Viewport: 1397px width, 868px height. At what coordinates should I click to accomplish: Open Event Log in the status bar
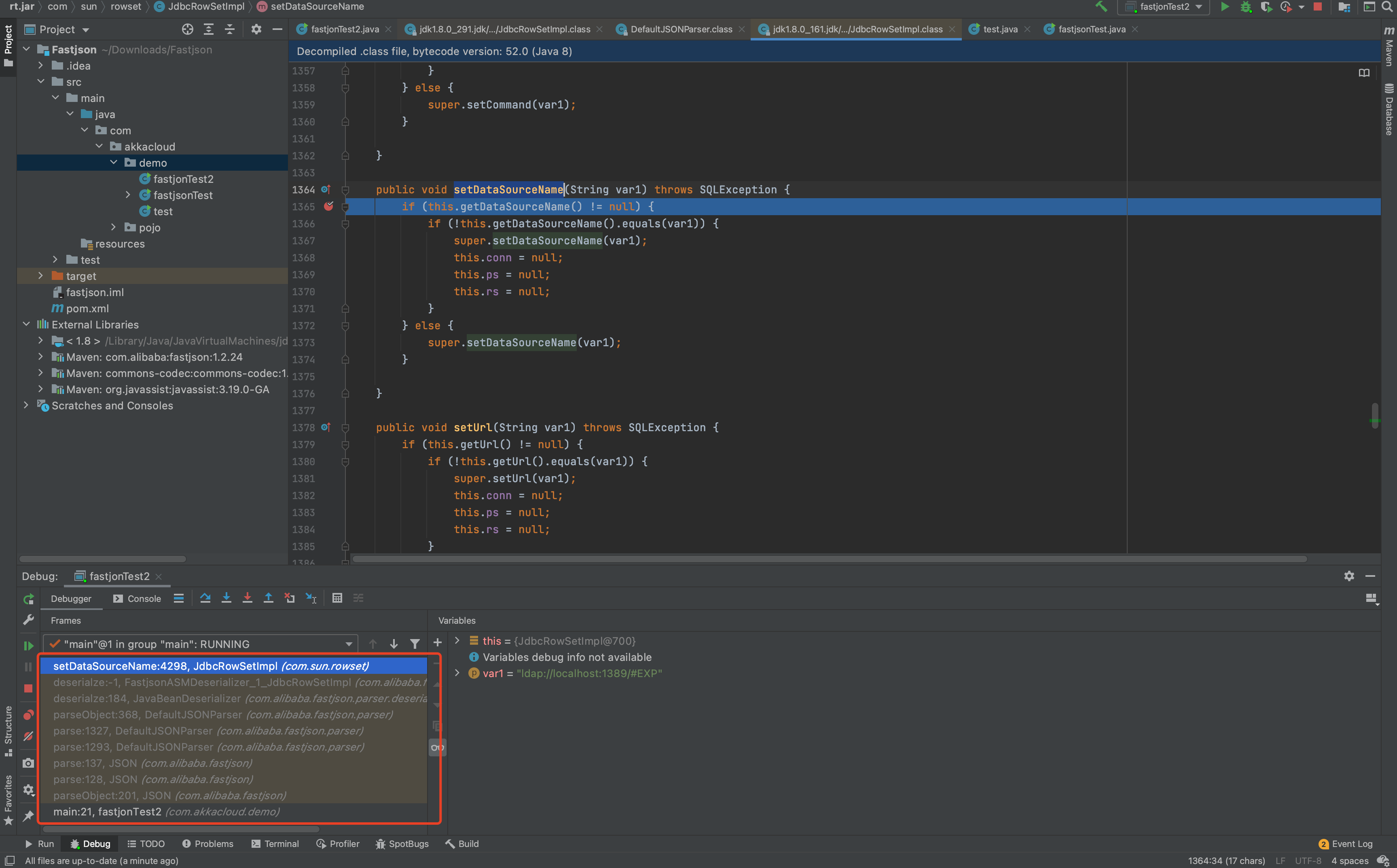[x=1345, y=843]
